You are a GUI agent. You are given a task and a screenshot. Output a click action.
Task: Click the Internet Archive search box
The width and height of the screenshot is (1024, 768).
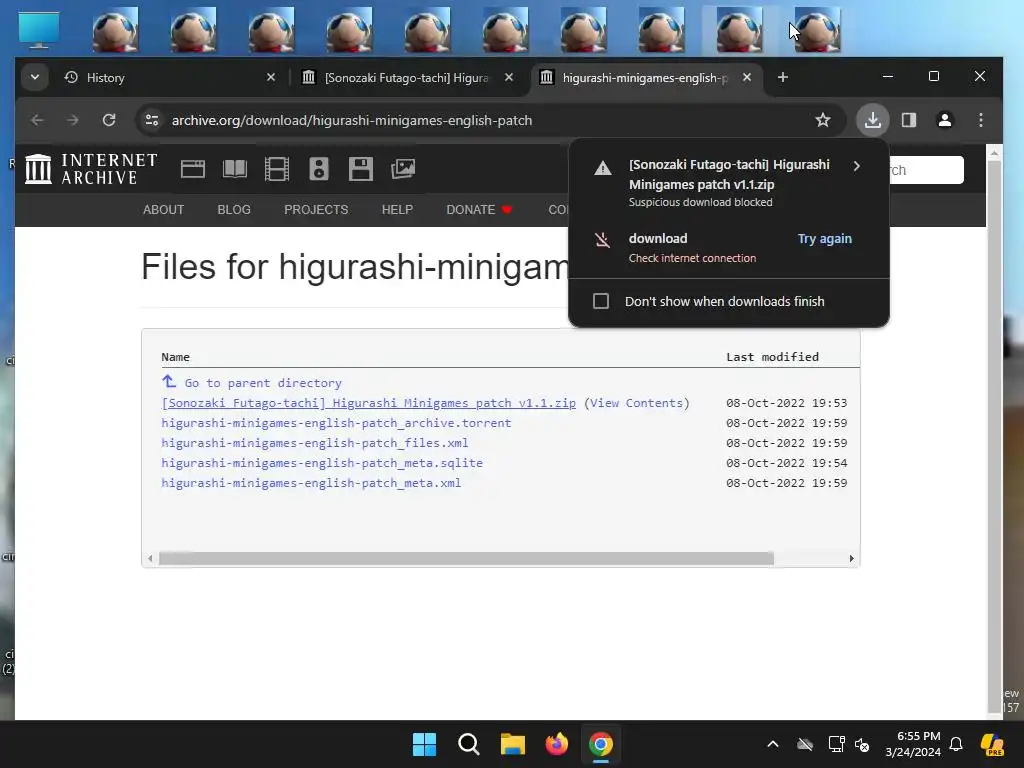pyautogui.click(x=925, y=170)
